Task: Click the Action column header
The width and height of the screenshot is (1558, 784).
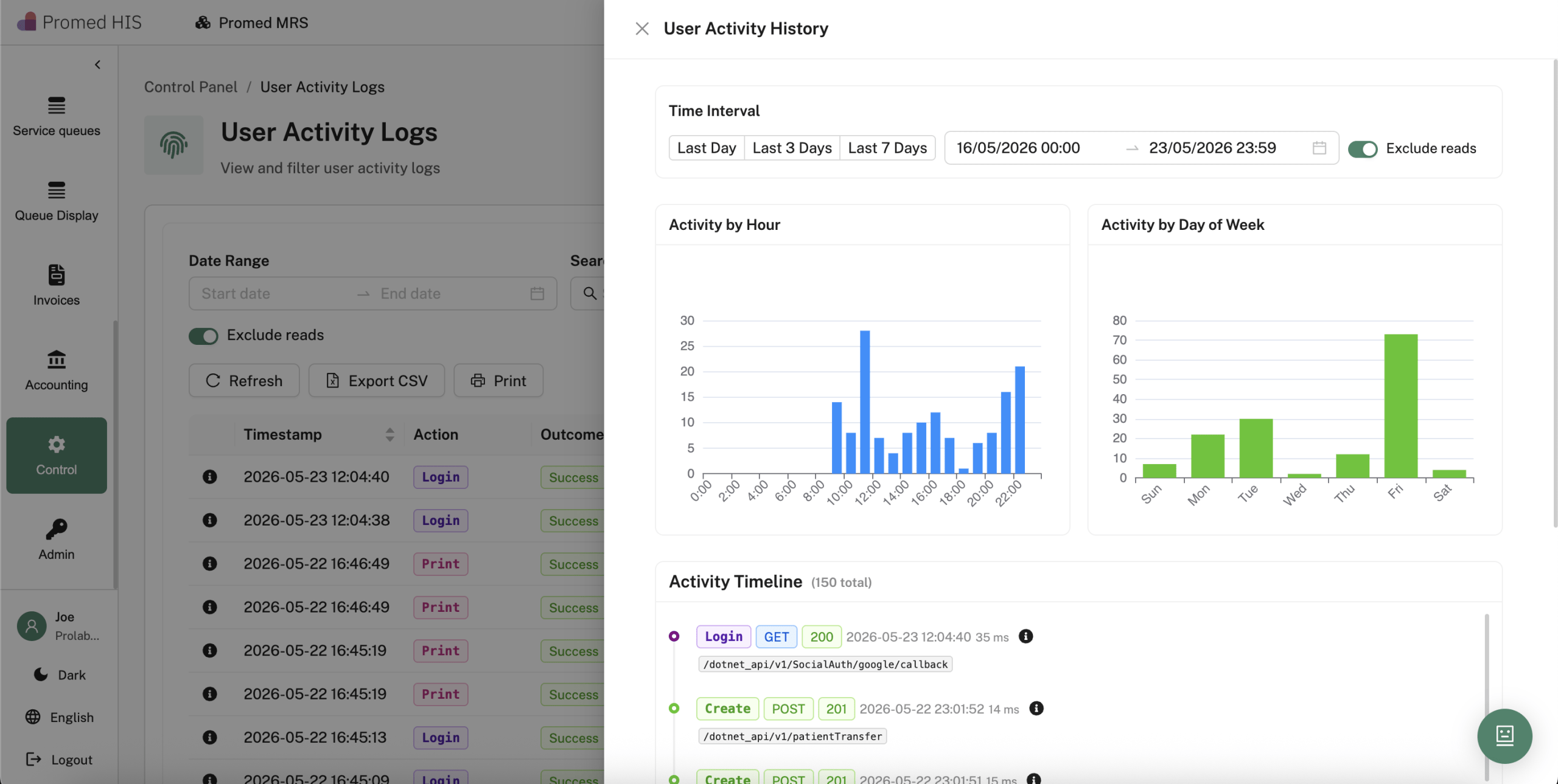Action: pos(436,434)
